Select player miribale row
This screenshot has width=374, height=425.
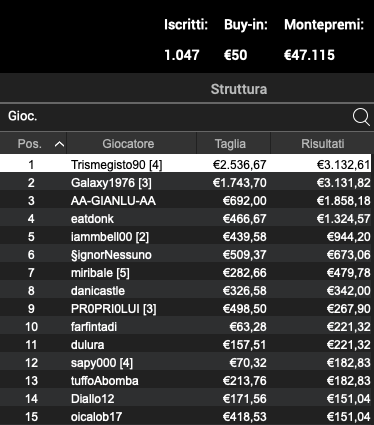pos(185,273)
